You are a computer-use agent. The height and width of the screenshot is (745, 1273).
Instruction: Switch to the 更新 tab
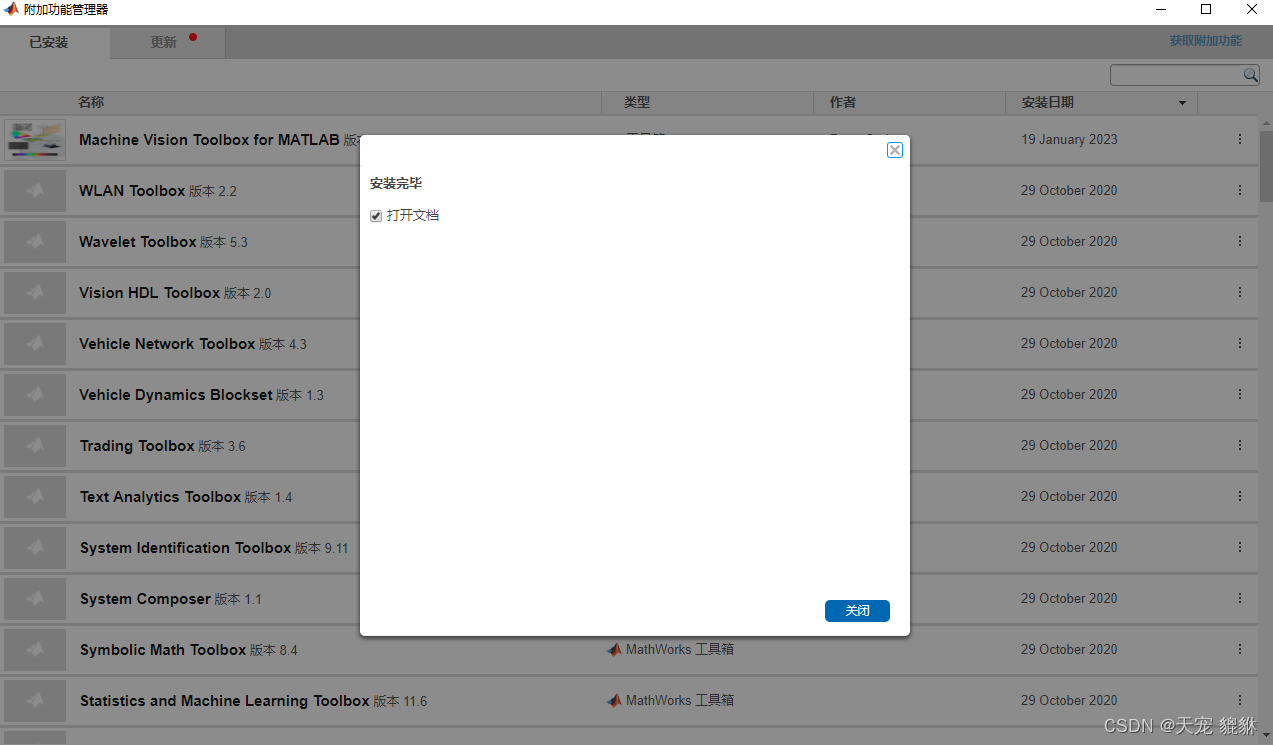click(x=164, y=42)
